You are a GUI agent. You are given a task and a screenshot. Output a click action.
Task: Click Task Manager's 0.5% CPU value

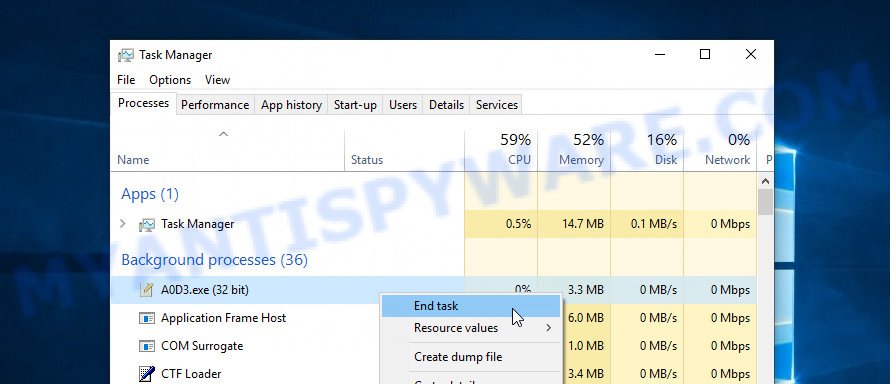click(518, 224)
